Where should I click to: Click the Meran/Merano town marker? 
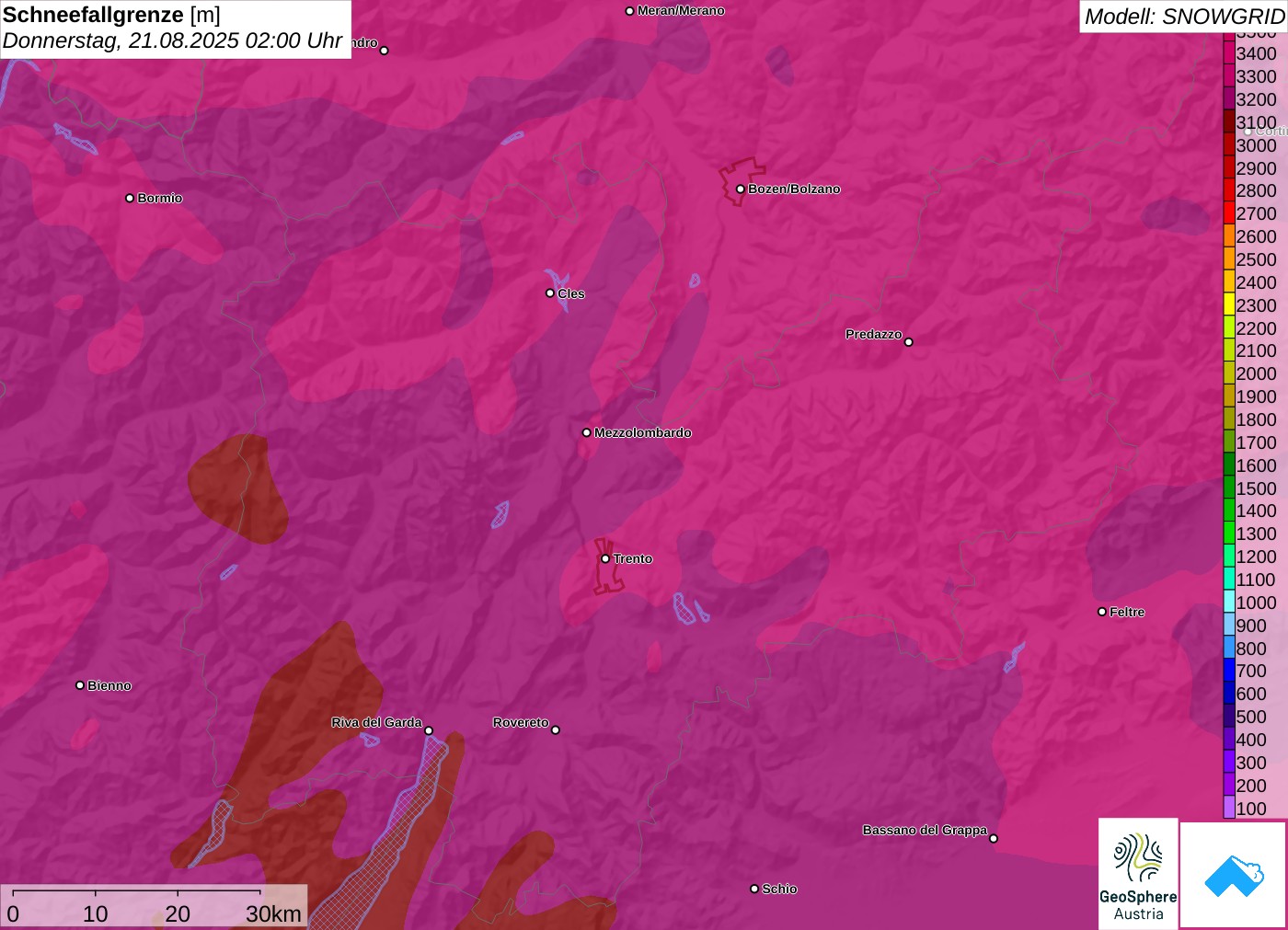pos(629,11)
